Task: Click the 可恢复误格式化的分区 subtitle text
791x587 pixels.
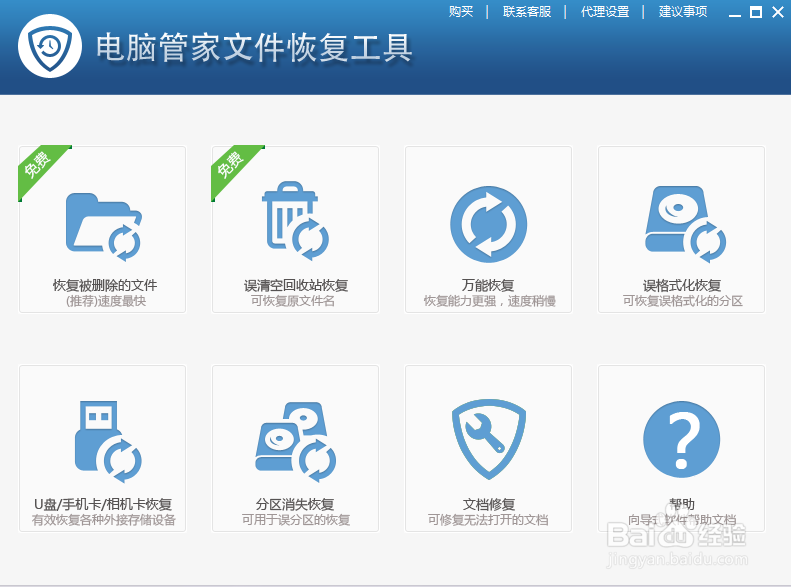Action: point(683,301)
